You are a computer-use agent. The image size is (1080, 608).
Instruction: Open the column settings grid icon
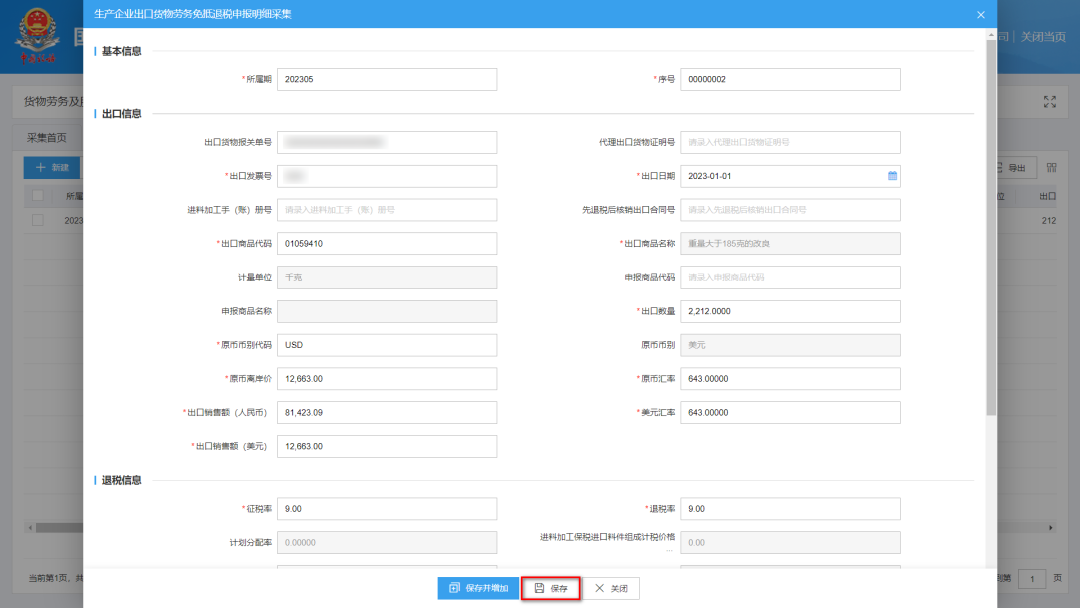tap(1051, 168)
